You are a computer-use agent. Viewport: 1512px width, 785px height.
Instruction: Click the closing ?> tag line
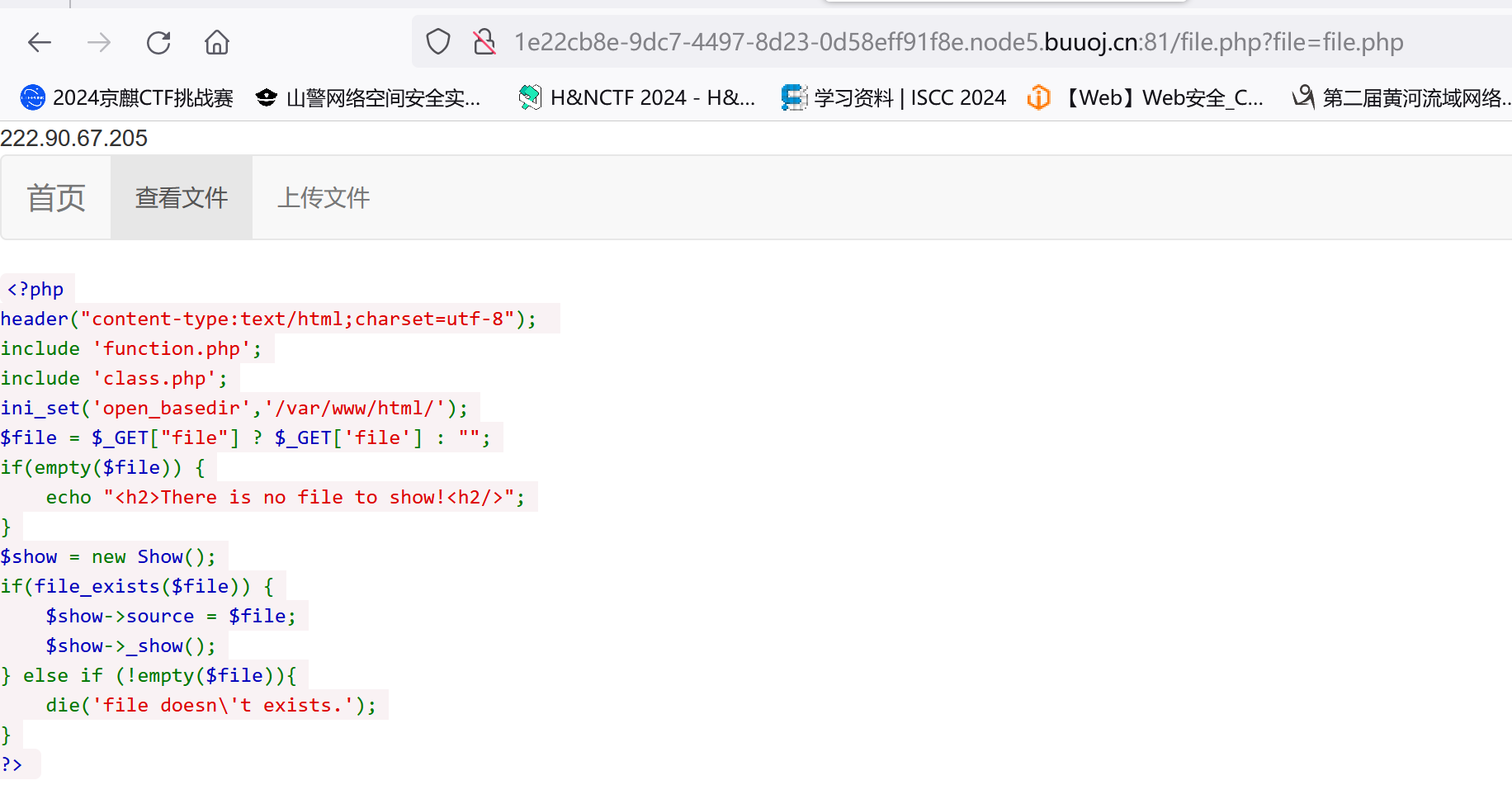click(x=12, y=764)
